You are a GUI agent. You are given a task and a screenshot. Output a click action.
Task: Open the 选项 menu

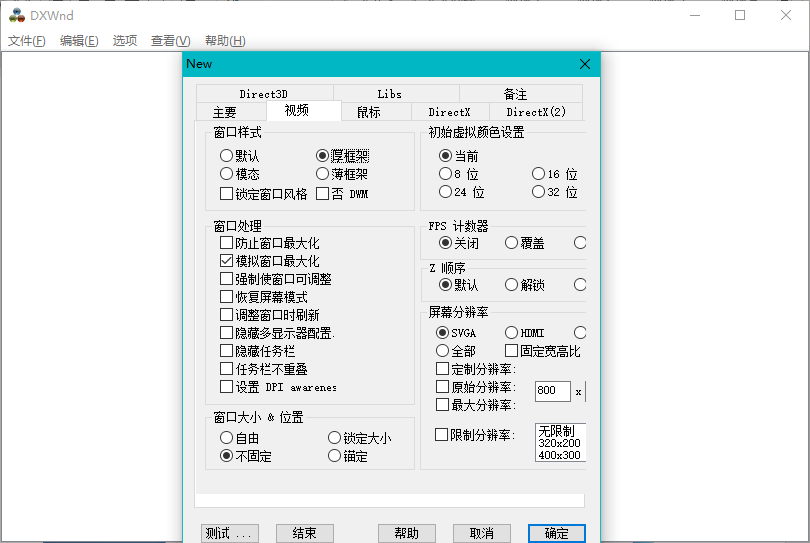coord(125,41)
